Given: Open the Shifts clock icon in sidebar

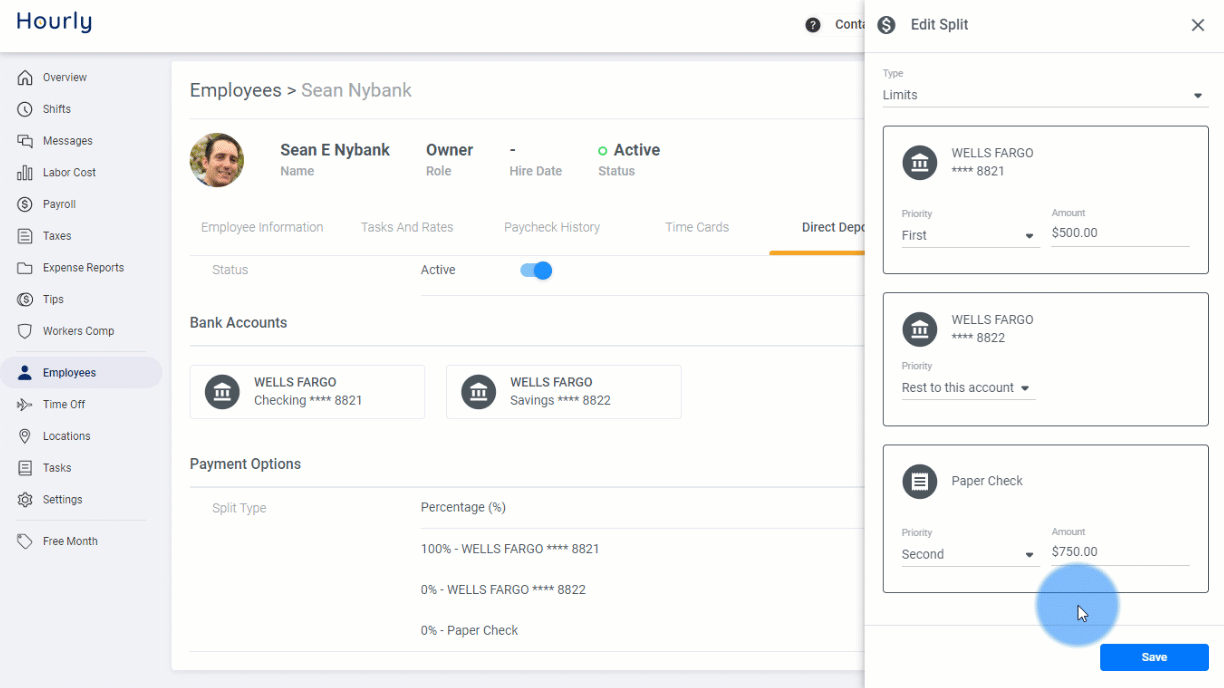Looking at the screenshot, I should (25, 109).
